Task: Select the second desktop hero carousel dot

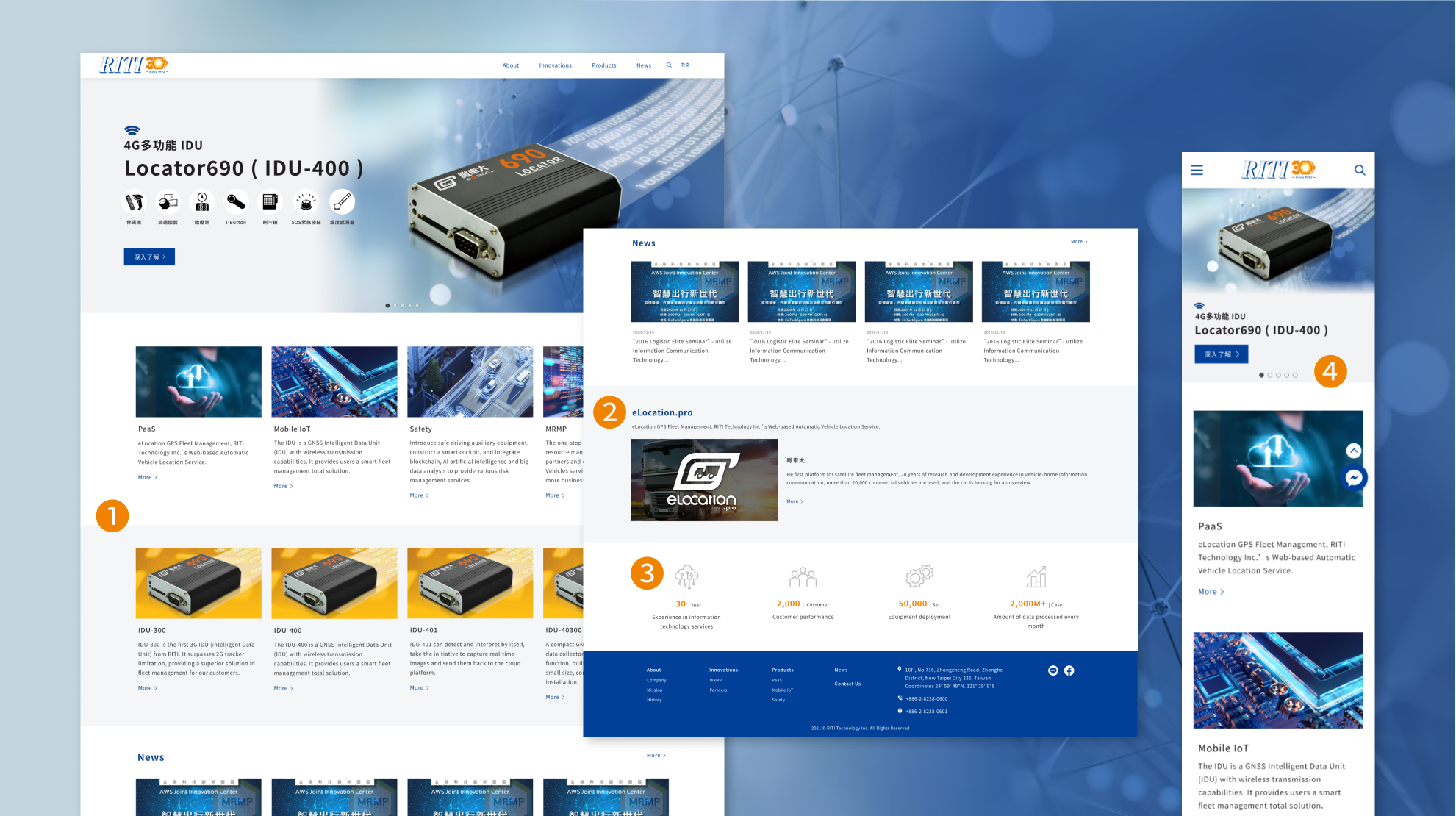Action: coord(395,305)
